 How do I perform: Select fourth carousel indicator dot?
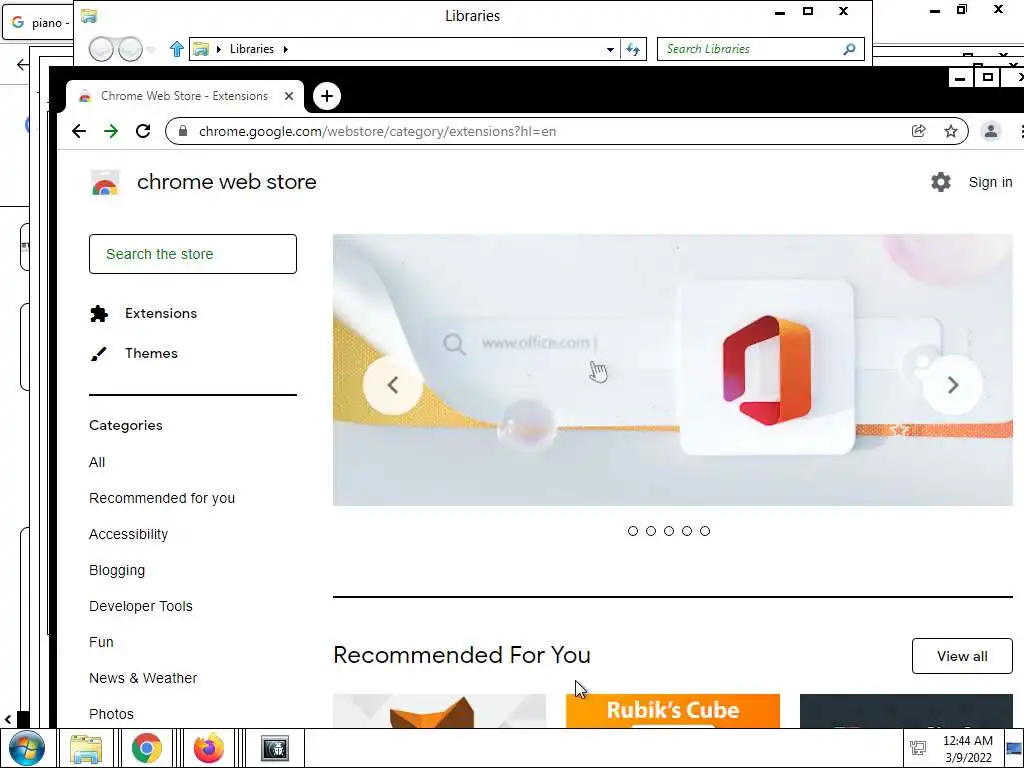click(x=686, y=531)
